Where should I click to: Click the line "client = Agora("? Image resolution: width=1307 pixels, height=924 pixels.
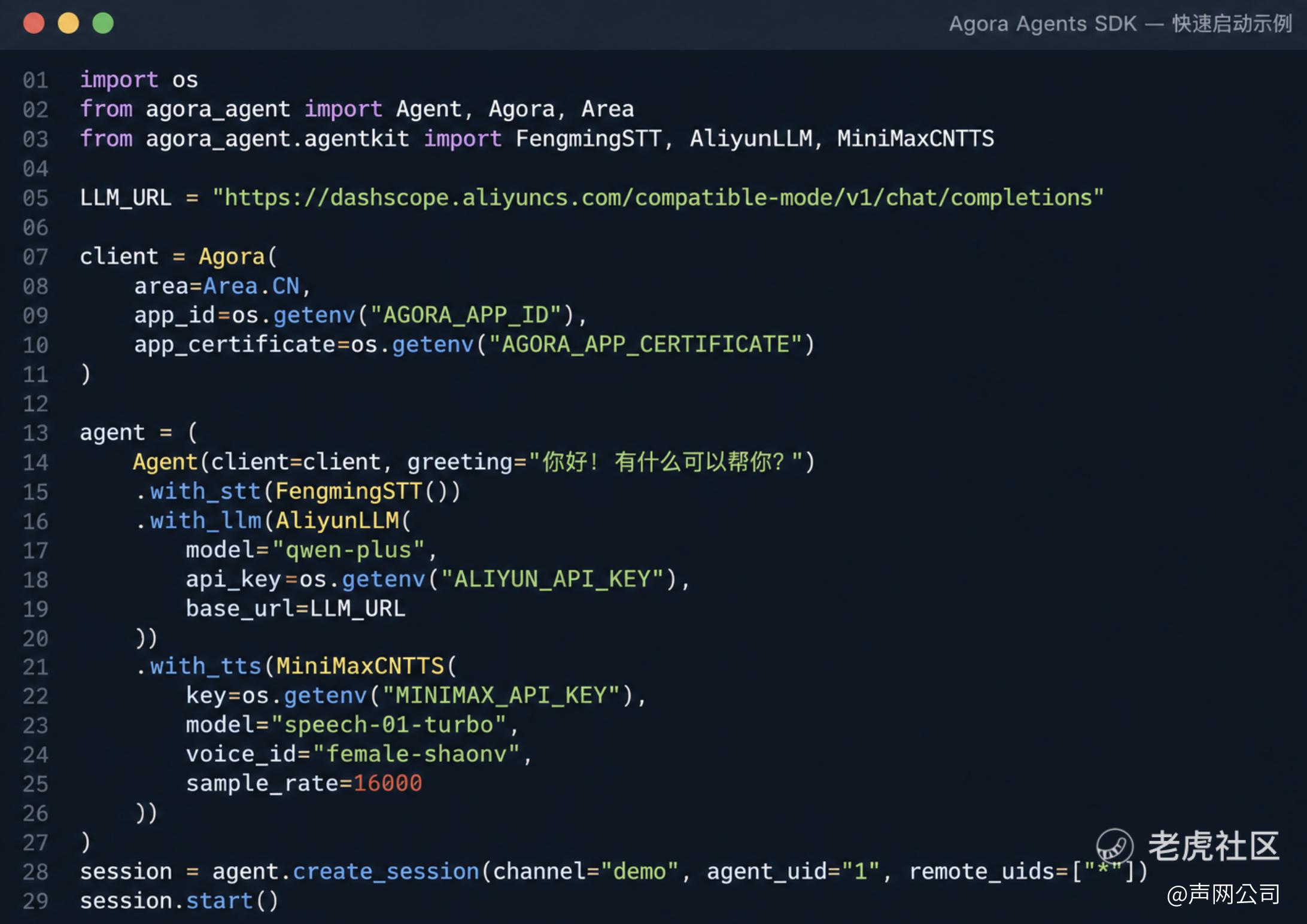coord(178,256)
